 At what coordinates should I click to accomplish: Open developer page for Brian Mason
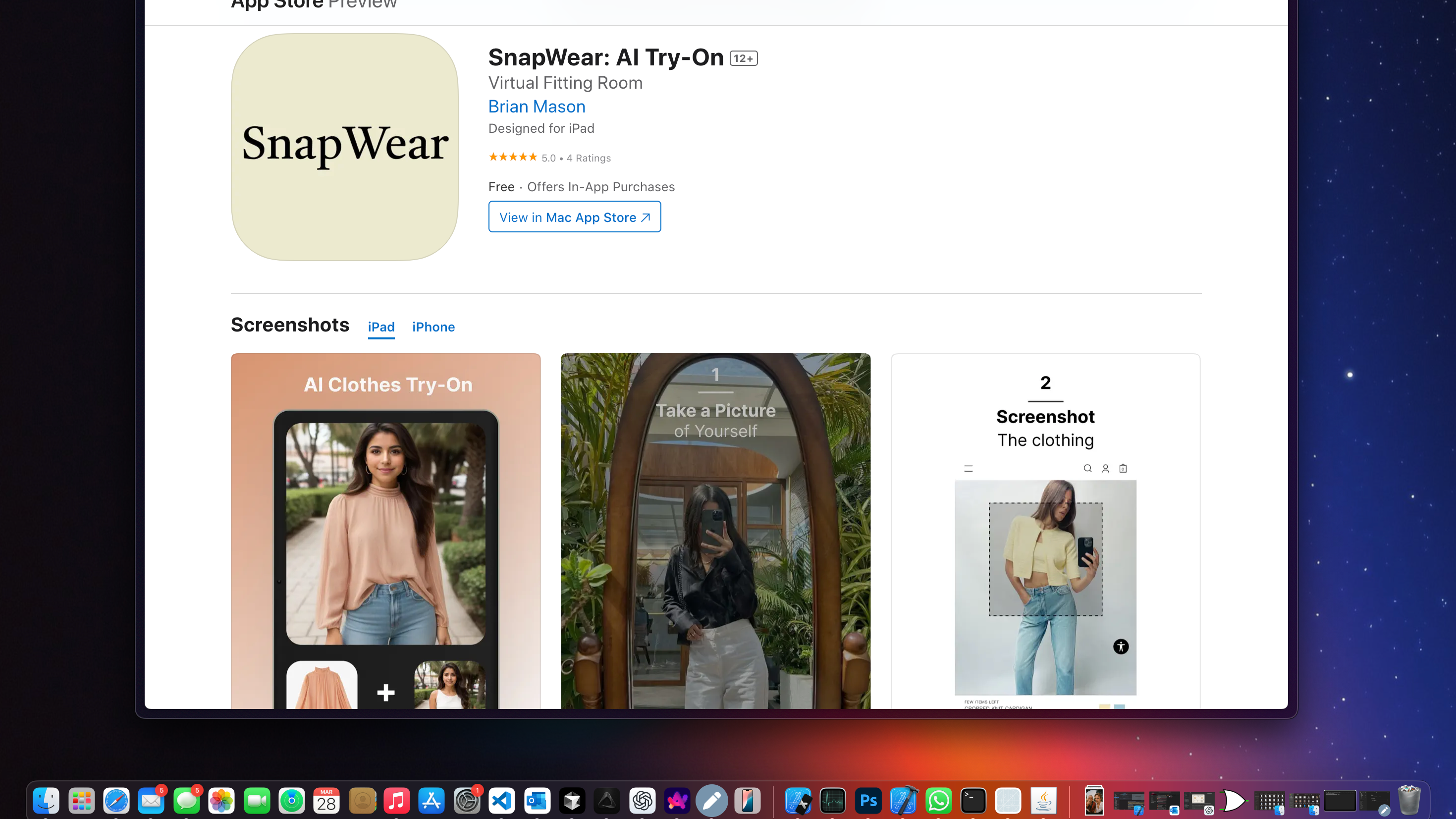pyautogui.click(x=537, y=106)
